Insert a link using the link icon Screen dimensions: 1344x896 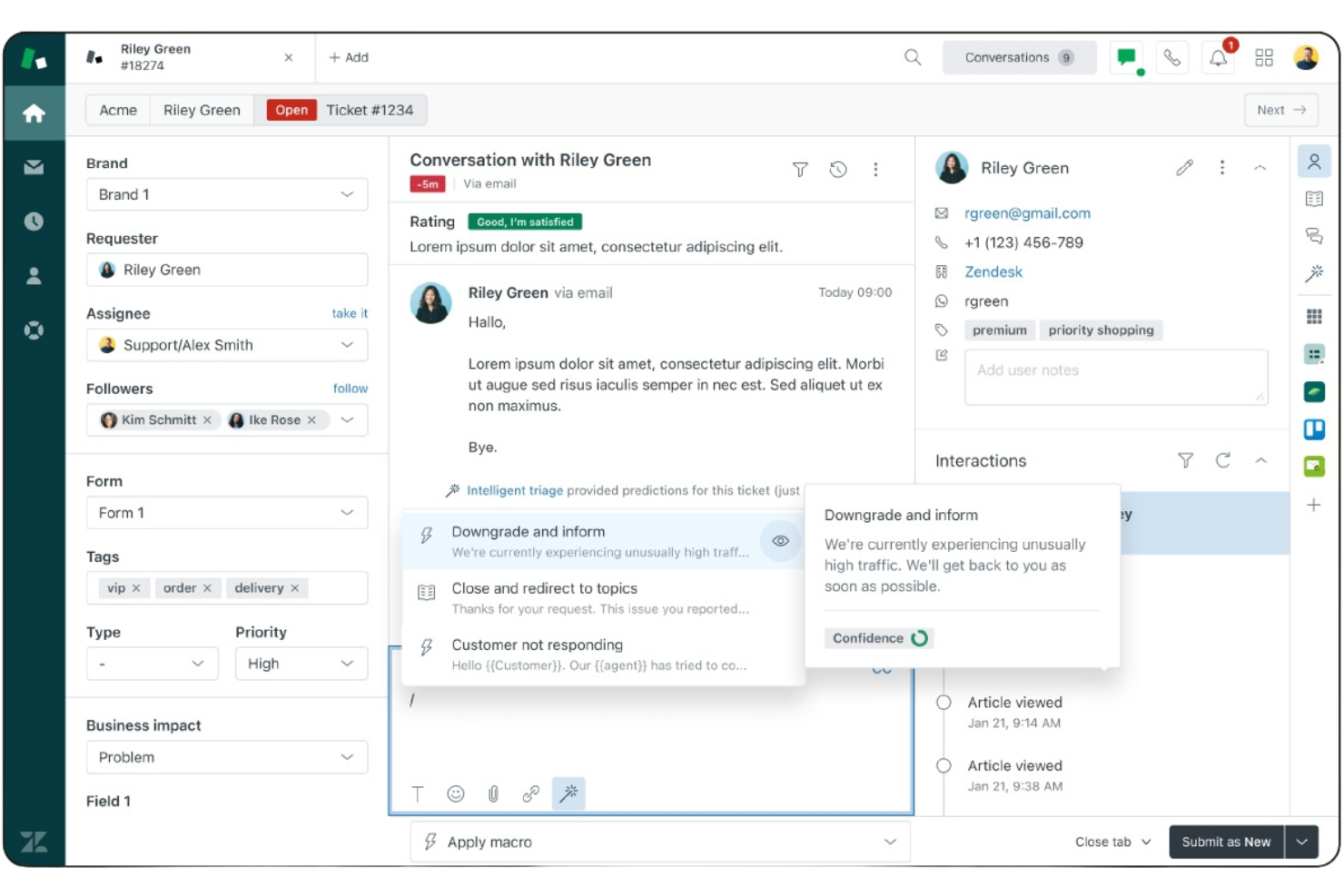point(531,793)
